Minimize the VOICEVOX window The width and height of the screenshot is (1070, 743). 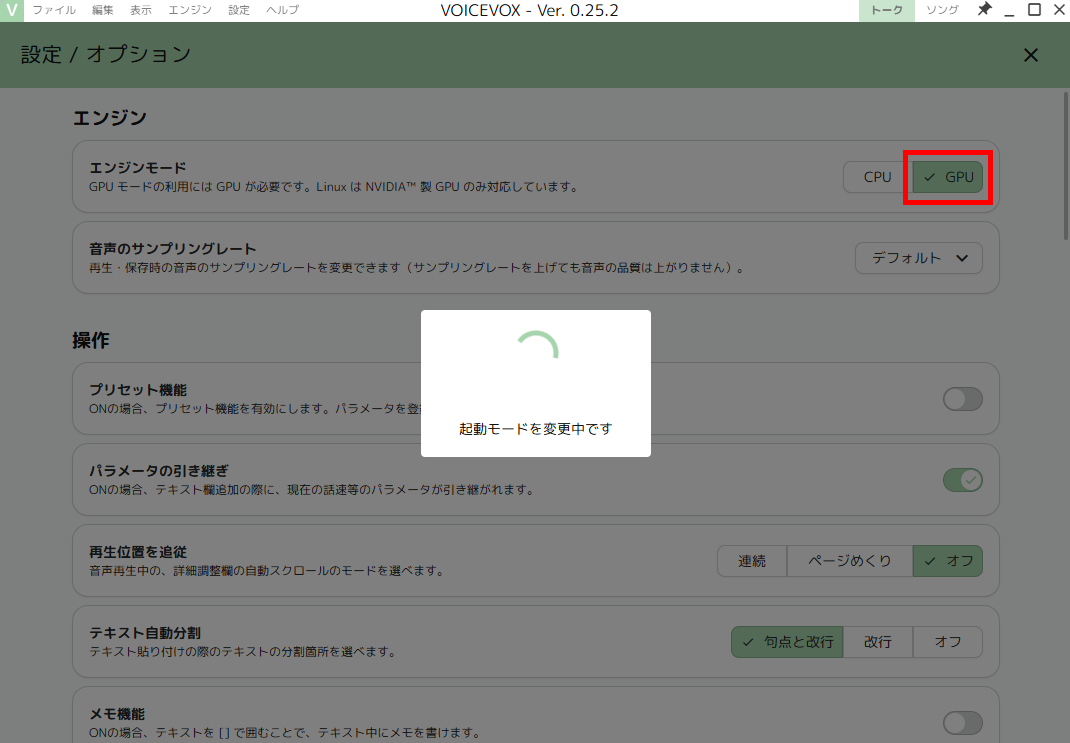1009,10
